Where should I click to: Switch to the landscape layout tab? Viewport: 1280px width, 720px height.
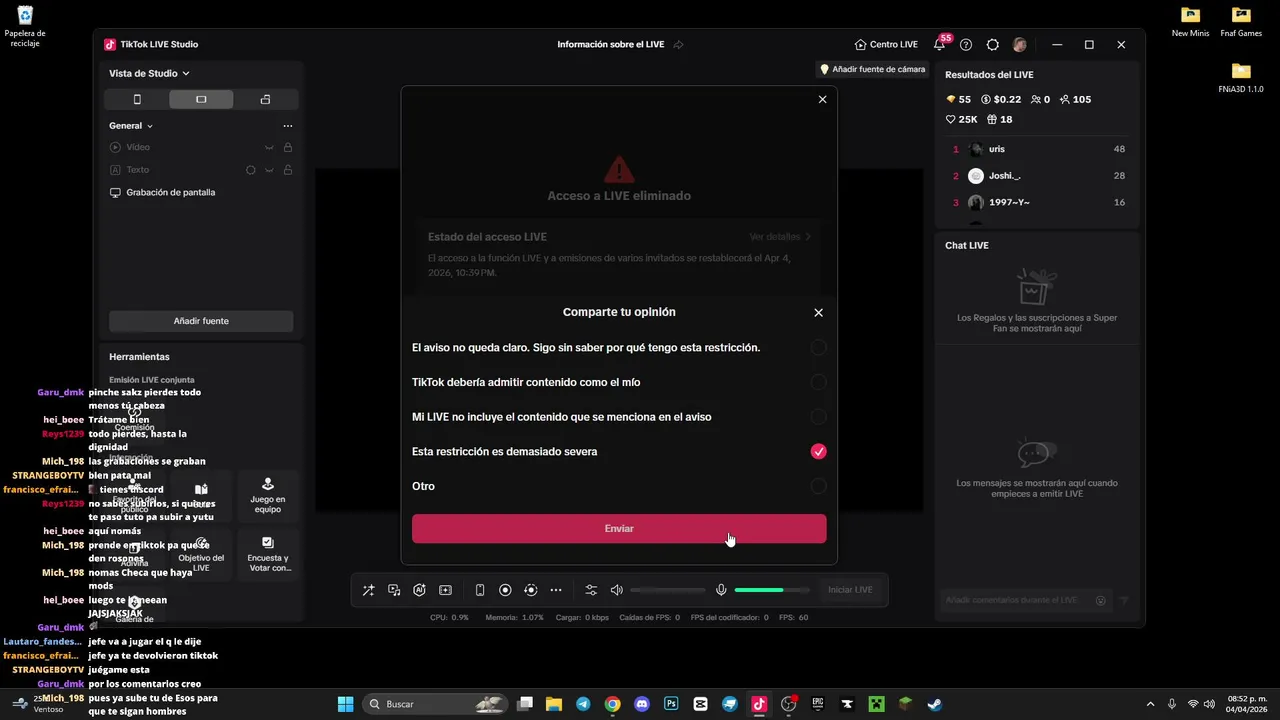(x=201, y=100)
